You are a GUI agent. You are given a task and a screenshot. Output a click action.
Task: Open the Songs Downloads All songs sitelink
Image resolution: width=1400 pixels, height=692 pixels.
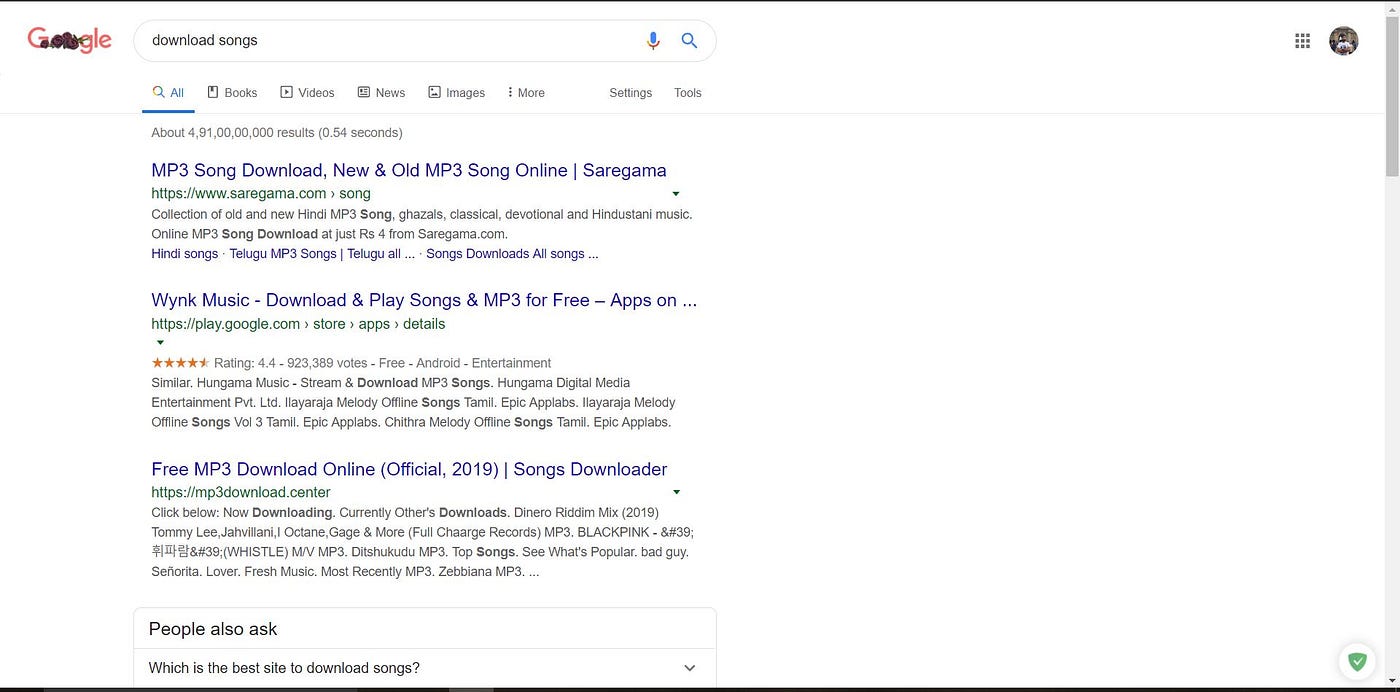[512, 254]
